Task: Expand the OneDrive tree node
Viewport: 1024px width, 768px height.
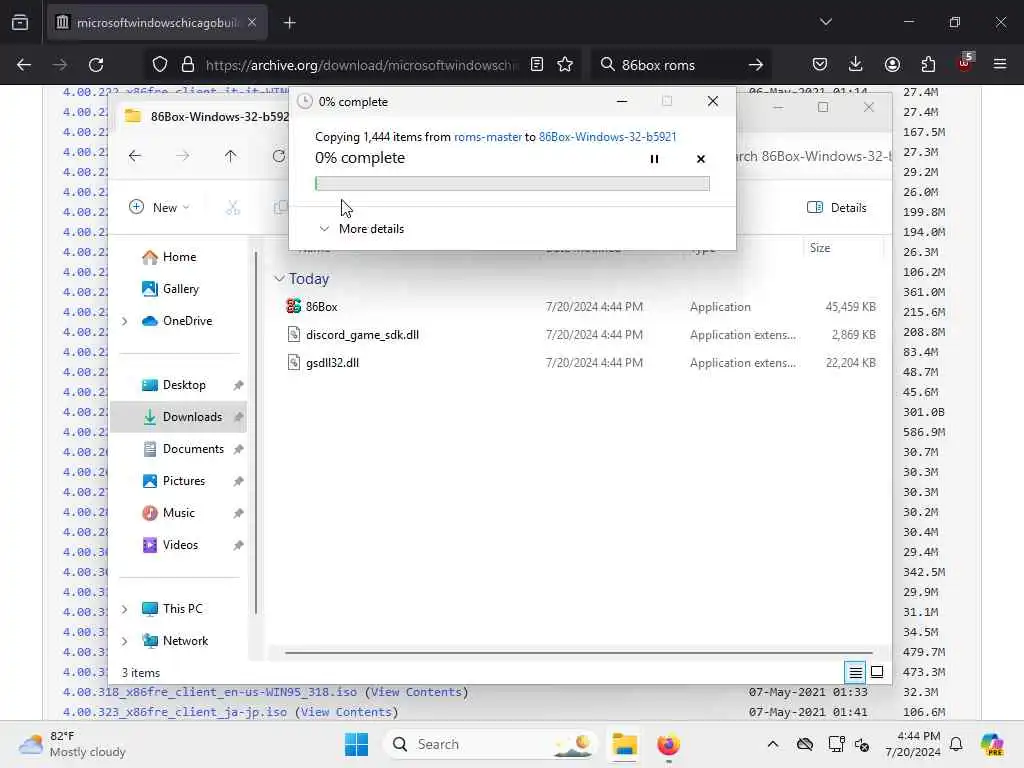Action: click(x=124, y=321)
